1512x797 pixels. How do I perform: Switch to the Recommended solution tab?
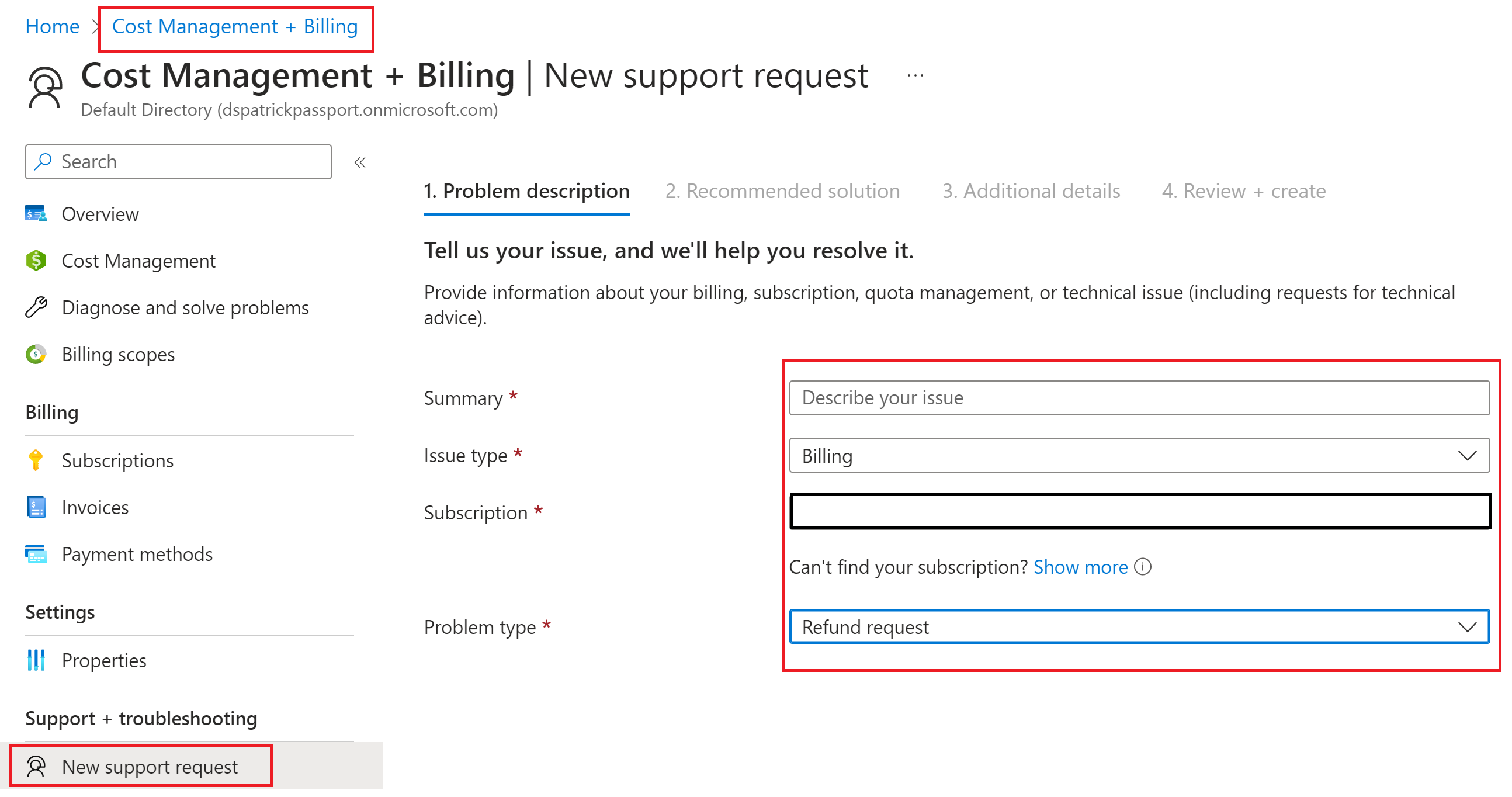coord(783,190)
